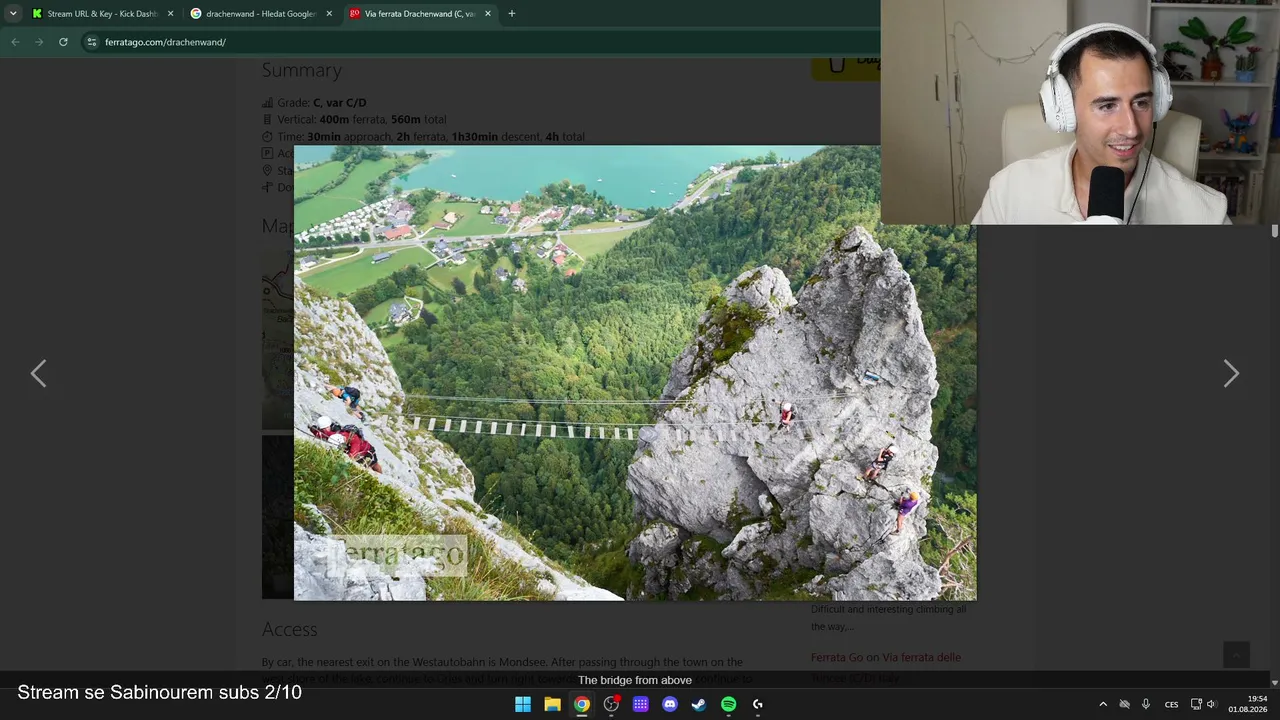Switch to the Stream URL & Key Kick tab

(101, 14)
